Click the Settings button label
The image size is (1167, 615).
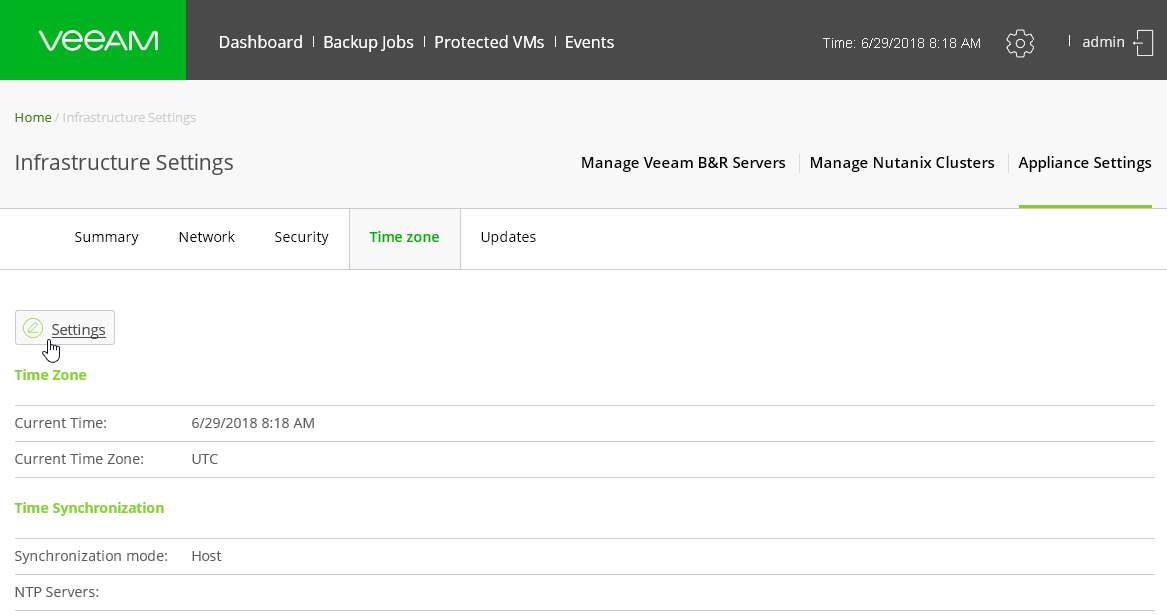[x=78, y=330]
